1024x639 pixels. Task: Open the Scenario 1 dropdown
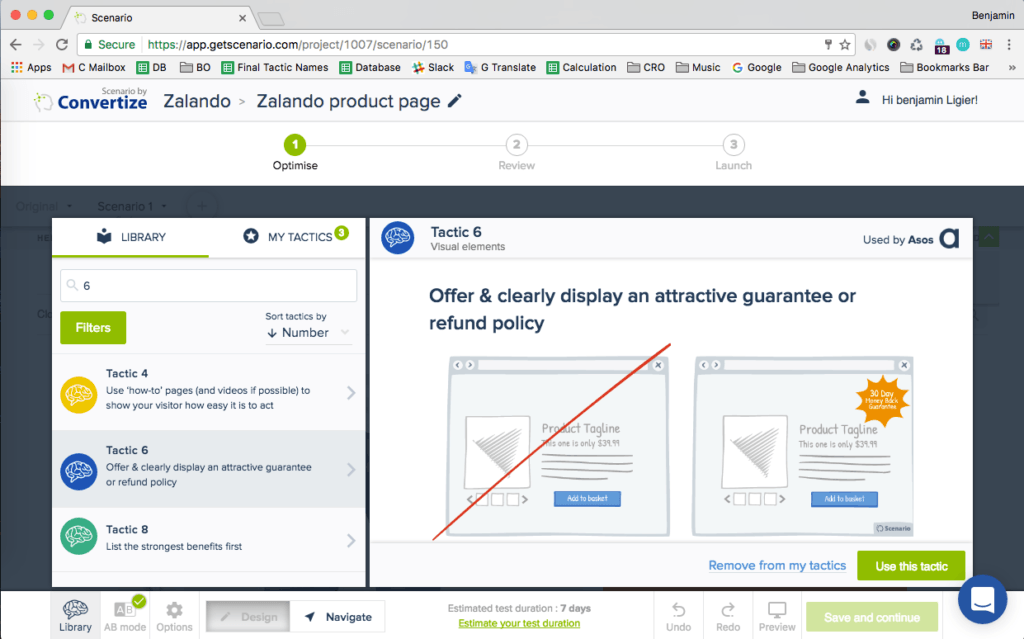pos(132,206)
